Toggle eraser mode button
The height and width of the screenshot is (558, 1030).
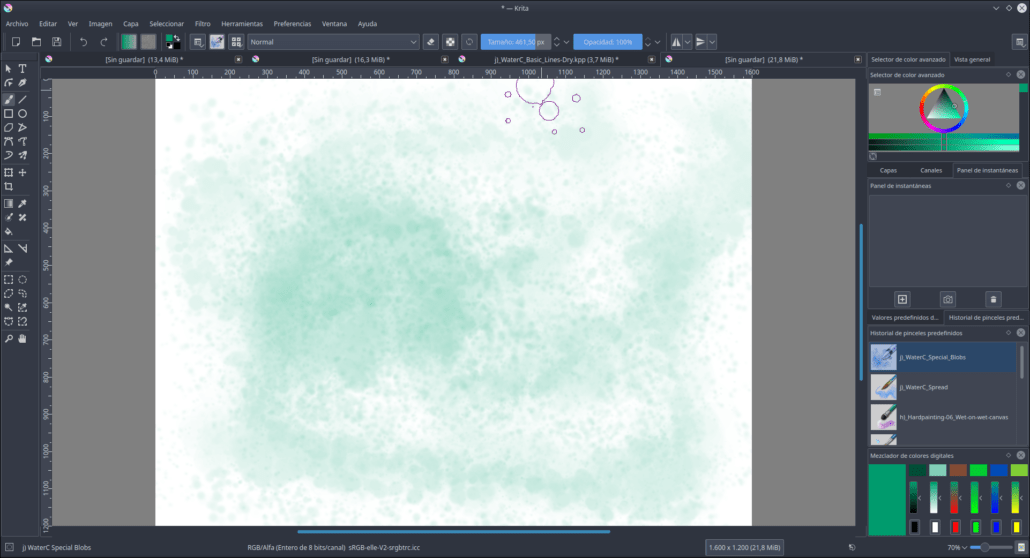(431, 42)
